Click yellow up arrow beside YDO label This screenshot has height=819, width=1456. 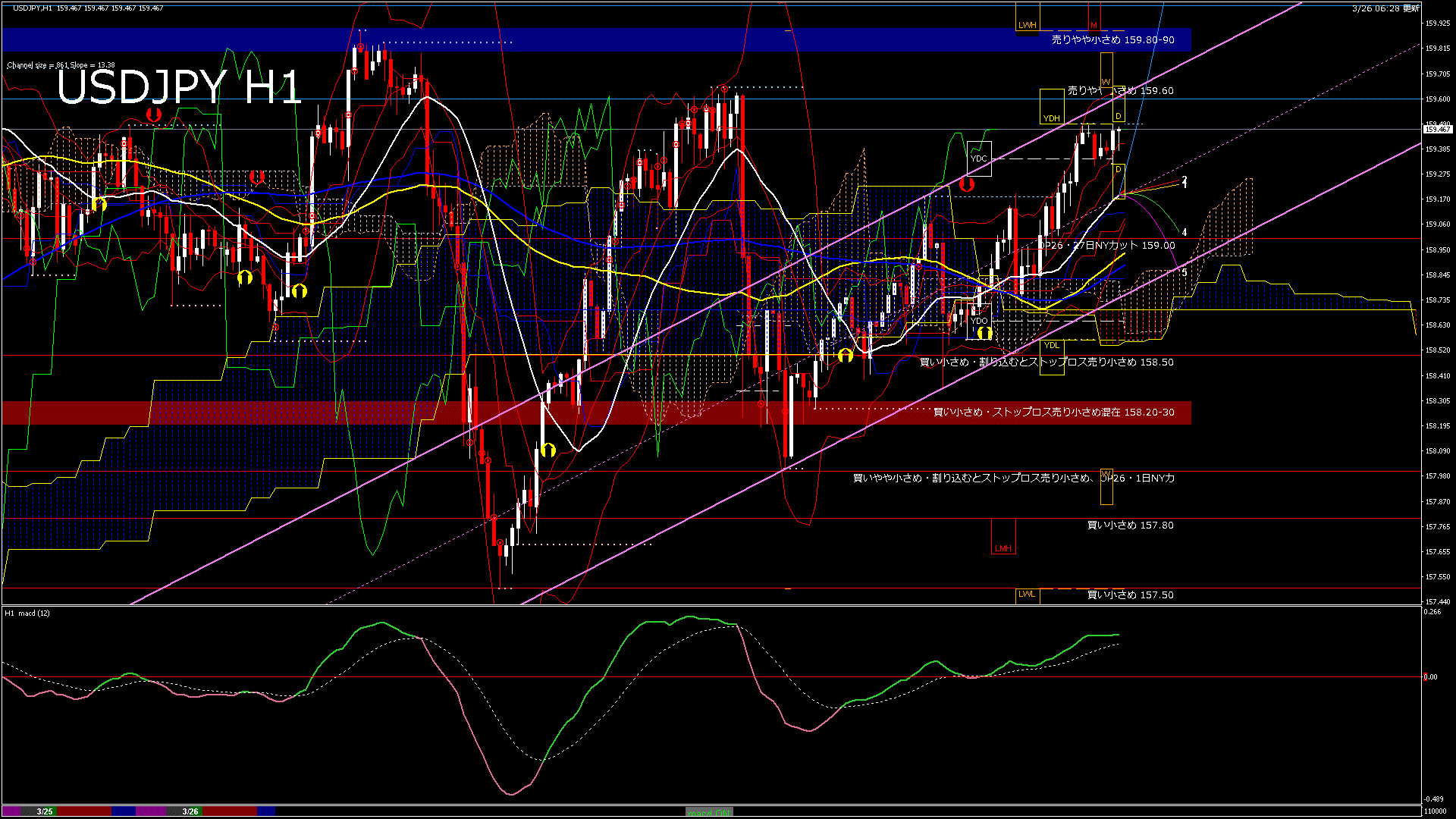pyautogui.click(x=984, y=333)
